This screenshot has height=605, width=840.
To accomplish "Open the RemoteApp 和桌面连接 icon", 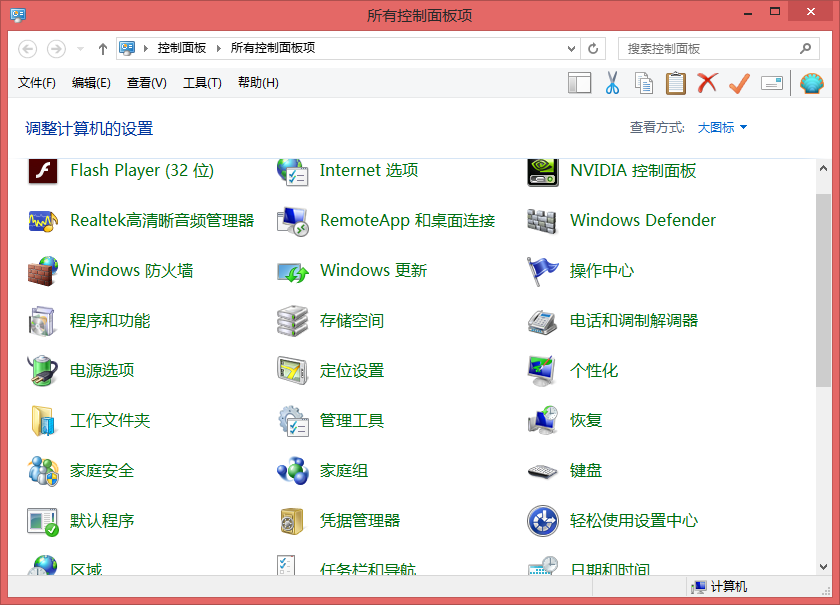I will pyautogui.click(x=292, y=221).
